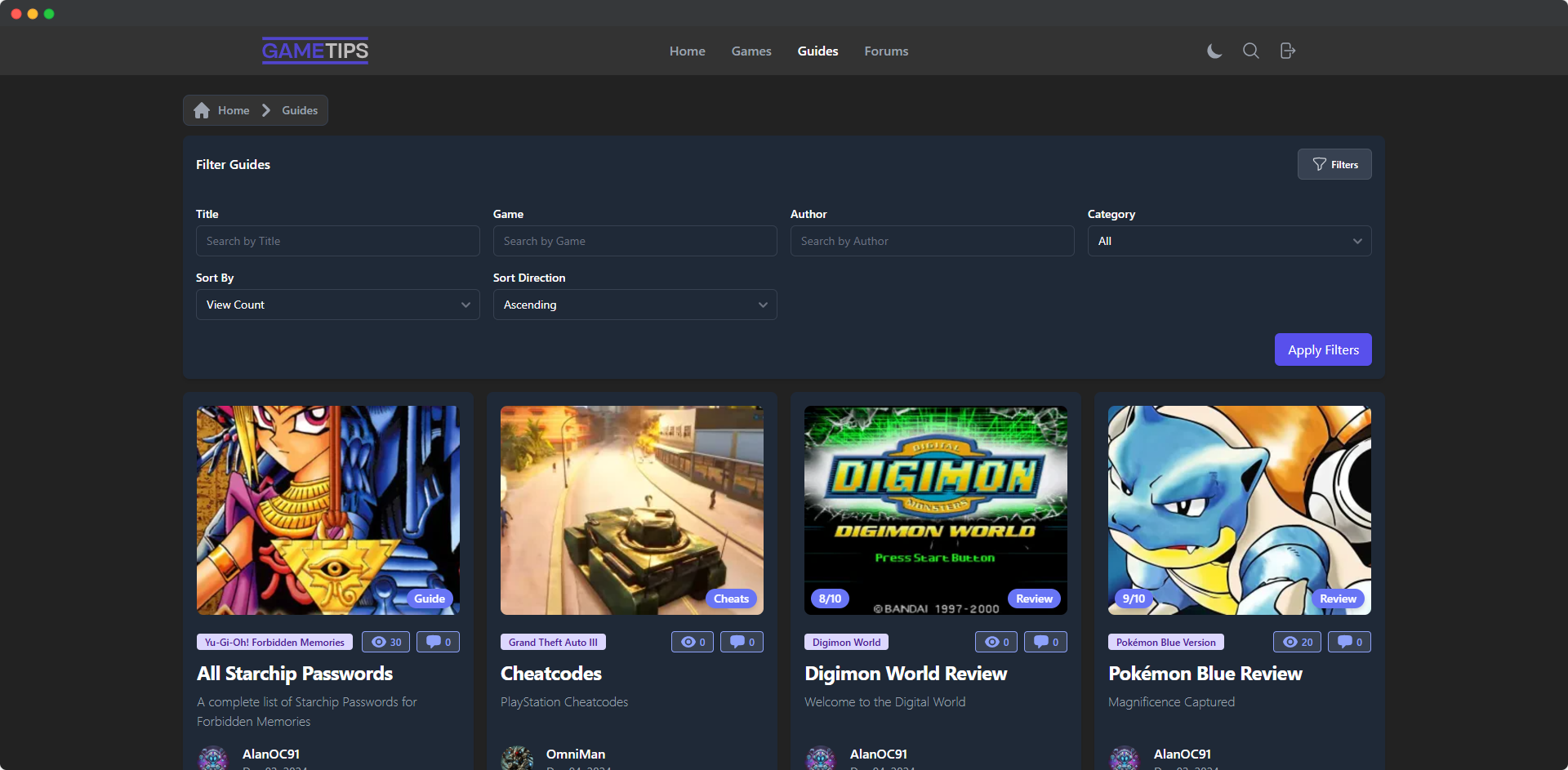Click the breadcrumb chevron separator

[266, 110]
